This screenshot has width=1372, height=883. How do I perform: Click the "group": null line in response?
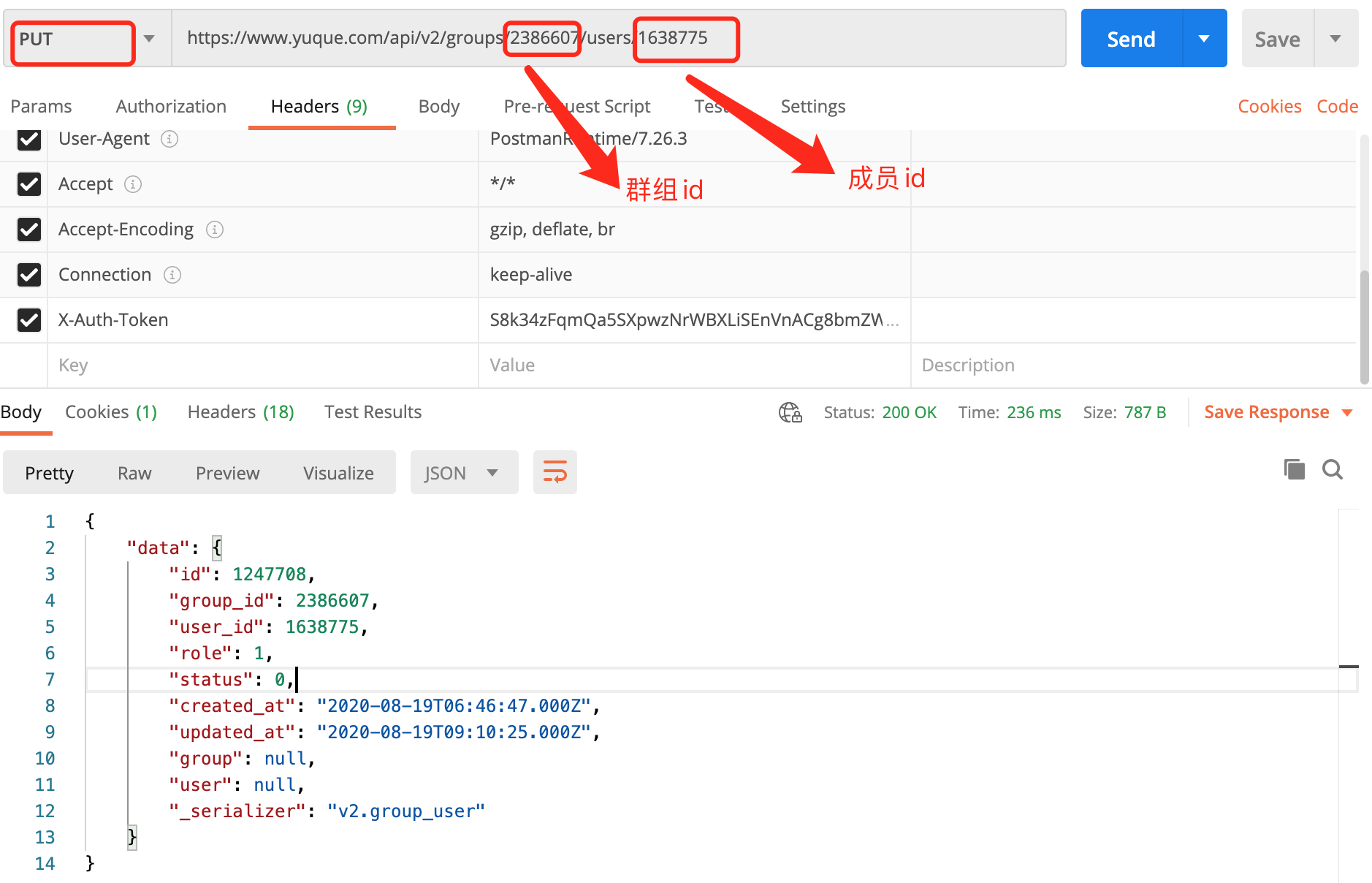242,759
